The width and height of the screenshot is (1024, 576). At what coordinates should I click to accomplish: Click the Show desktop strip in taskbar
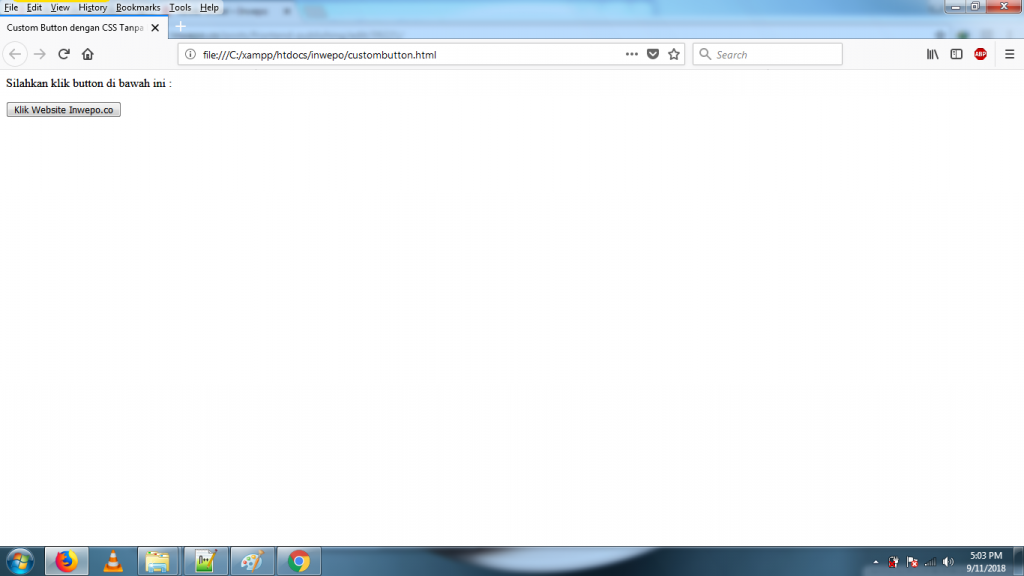point(1018,562)
